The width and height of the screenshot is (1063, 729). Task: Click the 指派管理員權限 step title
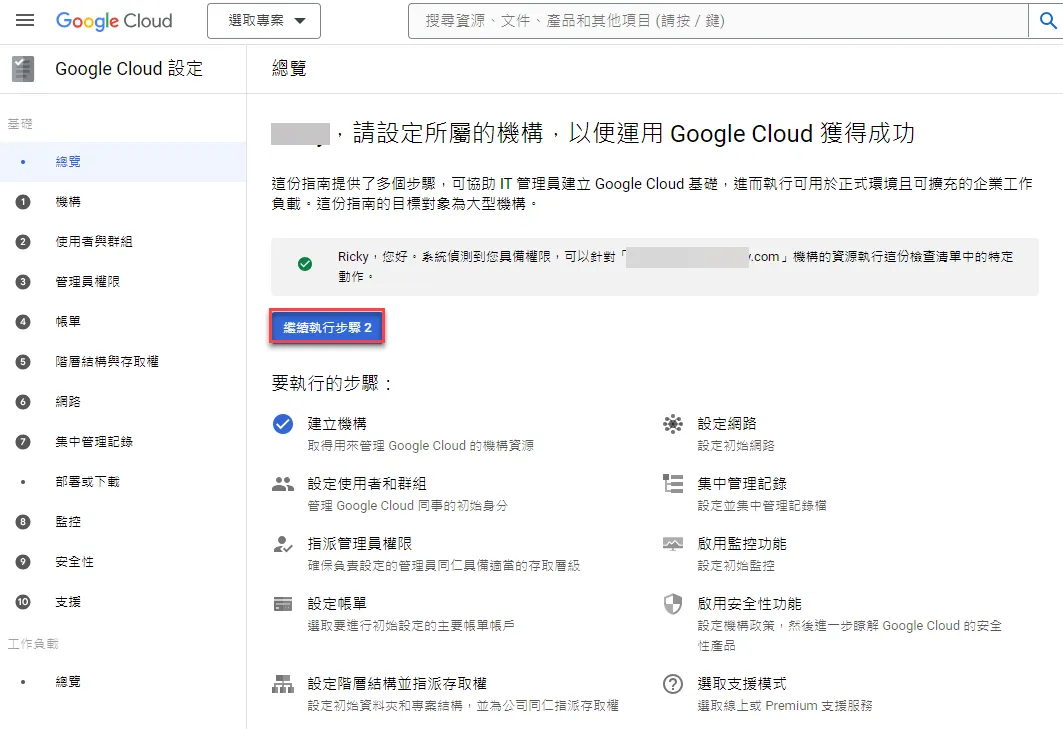pyautogui.click(x=359, y=544)
